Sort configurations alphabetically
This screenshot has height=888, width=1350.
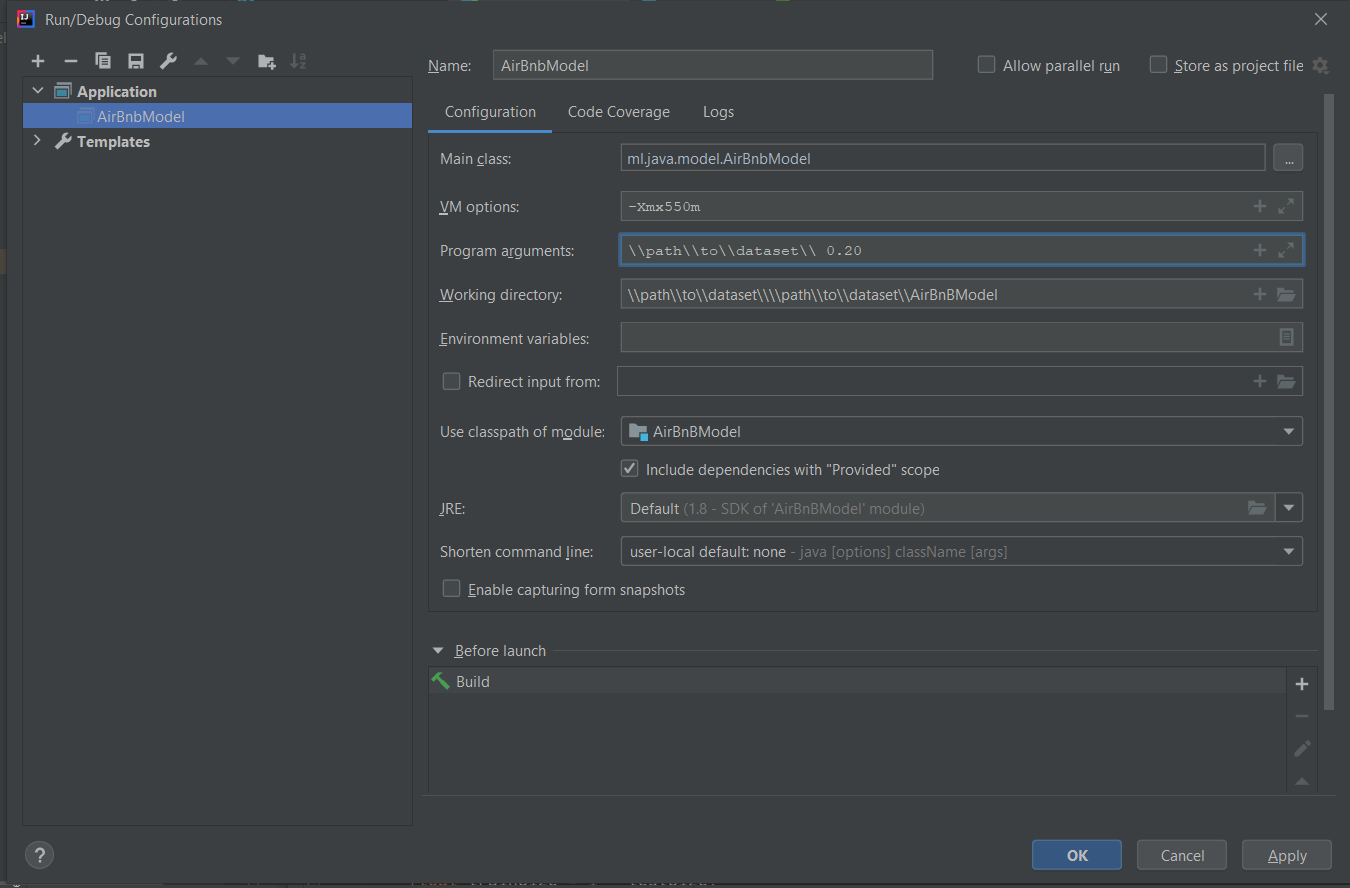click(298, 62)
